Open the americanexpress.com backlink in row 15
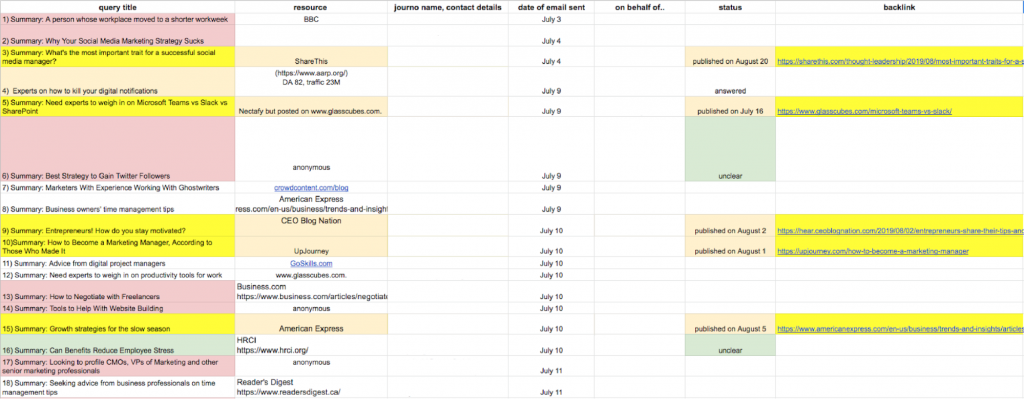The image size is (1024, 399). (900, 329)
